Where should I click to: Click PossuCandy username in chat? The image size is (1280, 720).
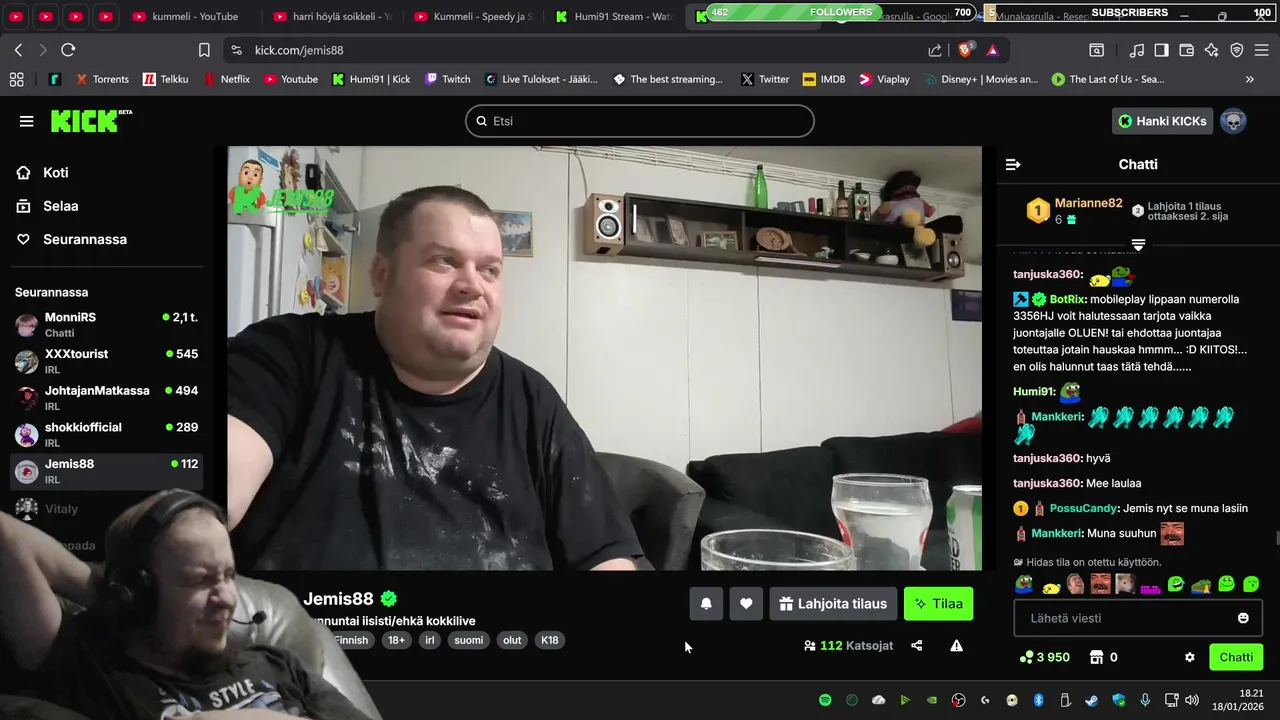(x=1083, y=508)
